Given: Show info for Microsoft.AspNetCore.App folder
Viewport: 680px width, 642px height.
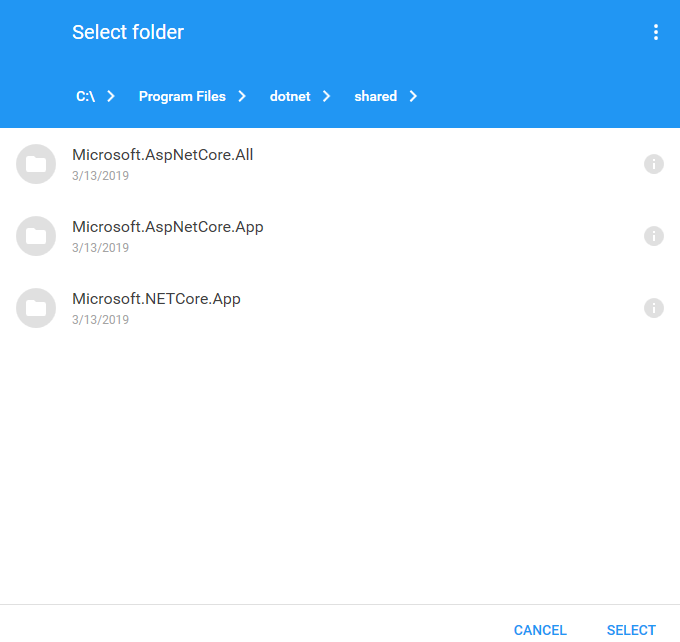Looking at the screenshot, I should tap(654, 236).
